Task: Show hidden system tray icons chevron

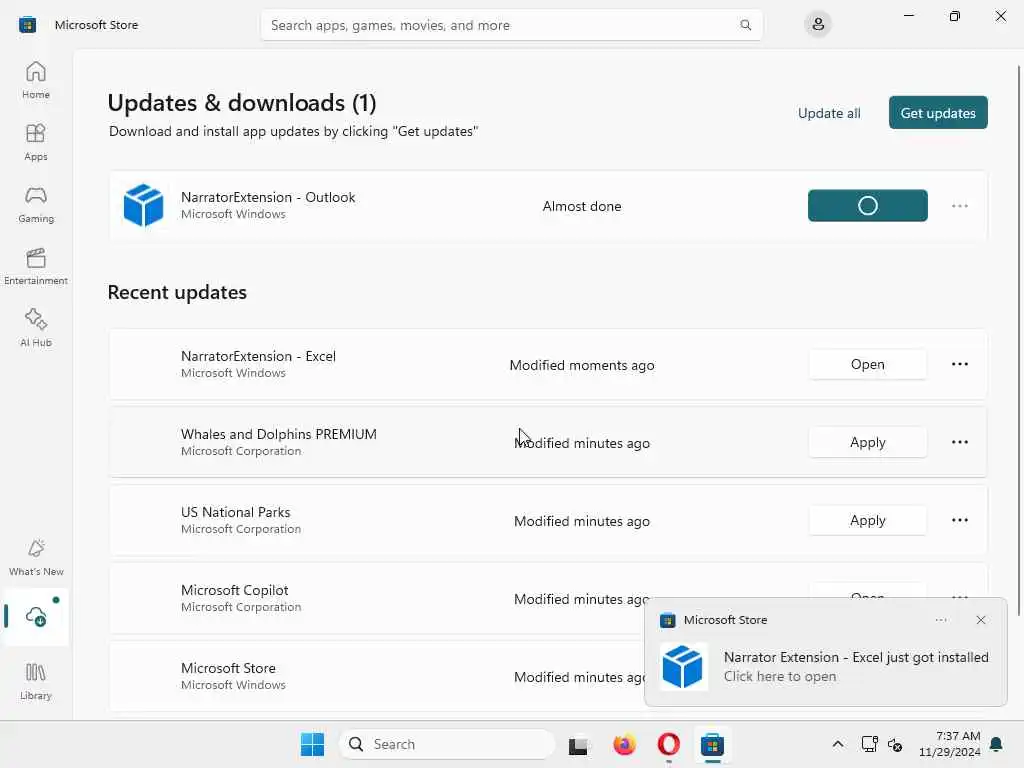Action: (838, 744)
